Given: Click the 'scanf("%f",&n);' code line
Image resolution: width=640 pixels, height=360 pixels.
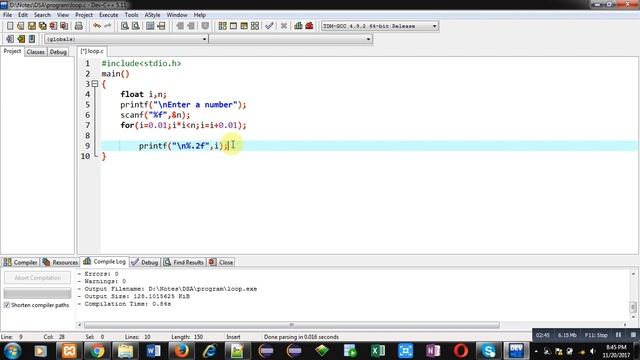Looking at the screenshot, I should pyautogui.click(x=155, y=115).
